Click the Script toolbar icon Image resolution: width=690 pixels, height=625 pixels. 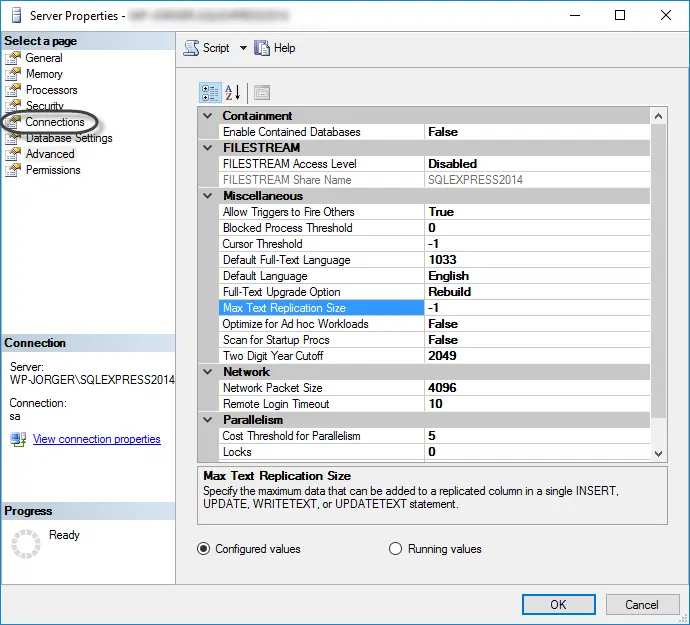(191, 48)
